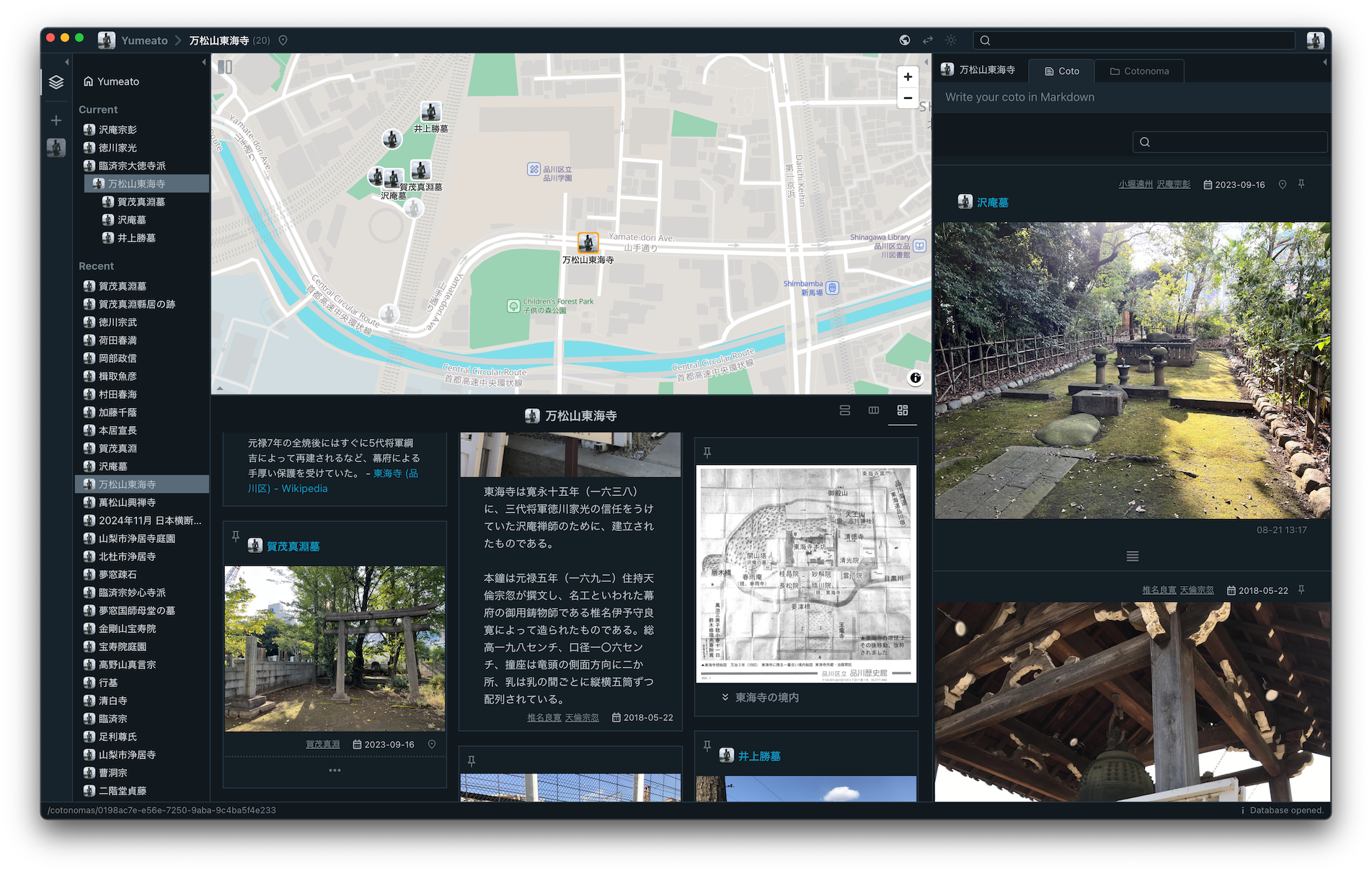Switch to document view layout
The height and width of the screenshot is (873, 1372).
(845, 410)
